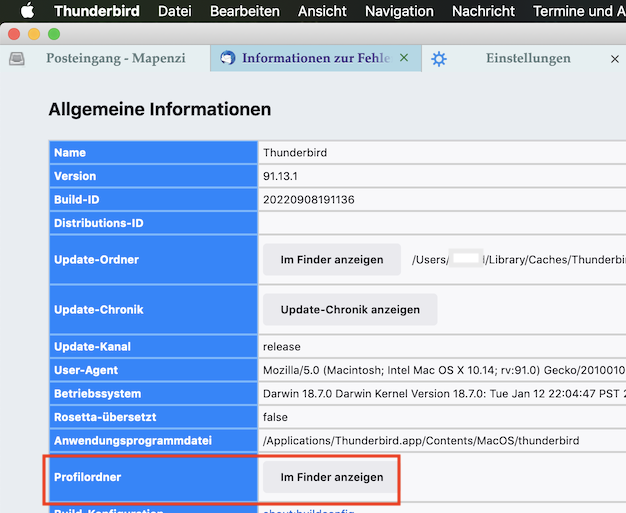Switch to the Posteingang - Mapenzi tab
This screenshot has width=626, height=513.
115,58
